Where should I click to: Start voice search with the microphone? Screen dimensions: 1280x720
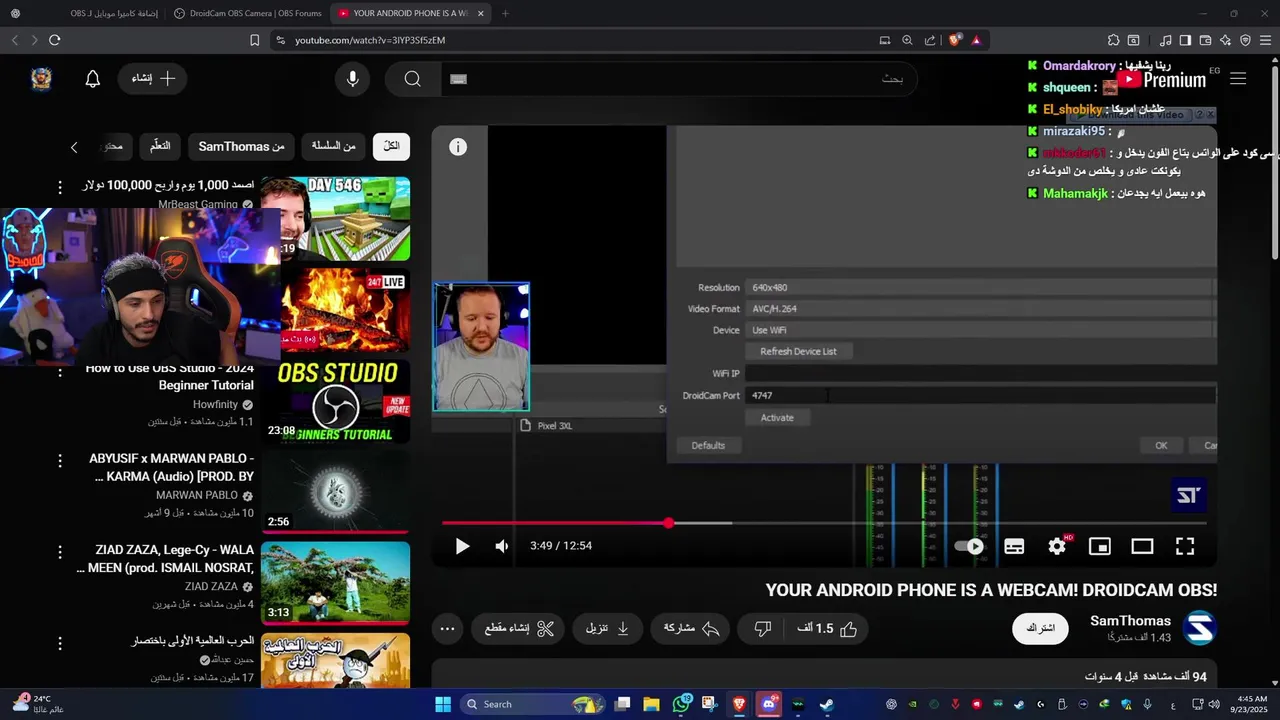[352, 79]
